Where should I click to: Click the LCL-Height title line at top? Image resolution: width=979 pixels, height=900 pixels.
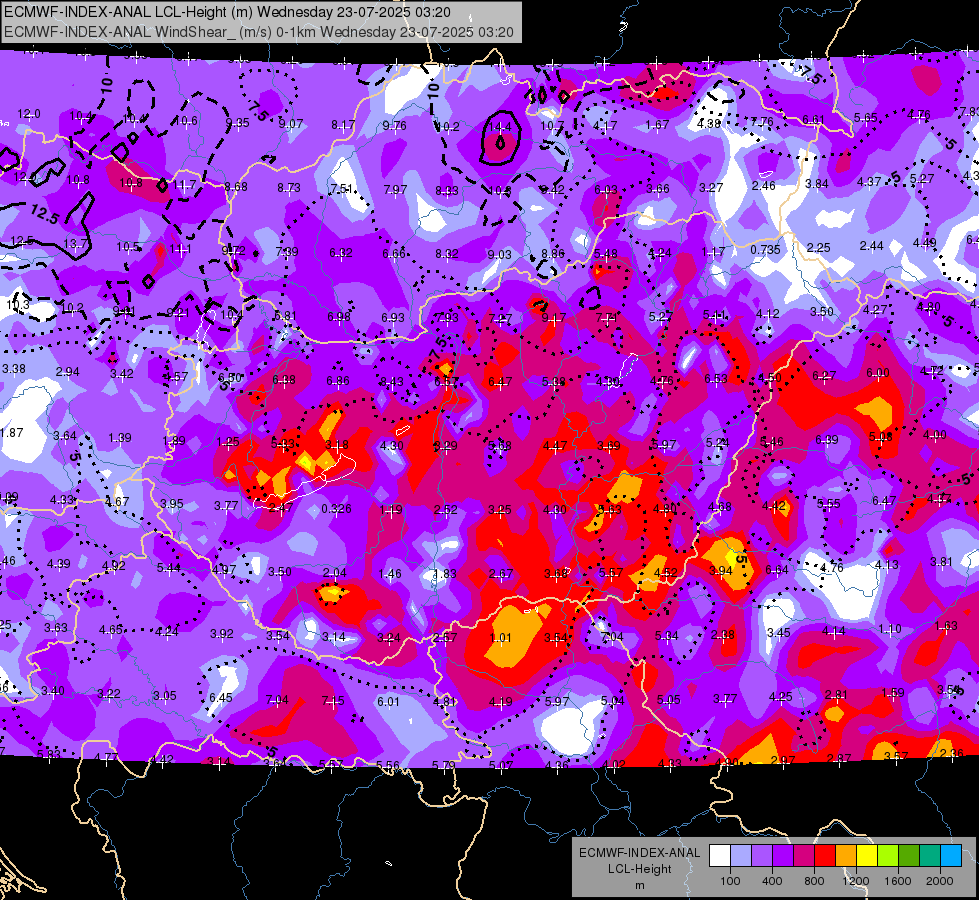tap(227, 12)
